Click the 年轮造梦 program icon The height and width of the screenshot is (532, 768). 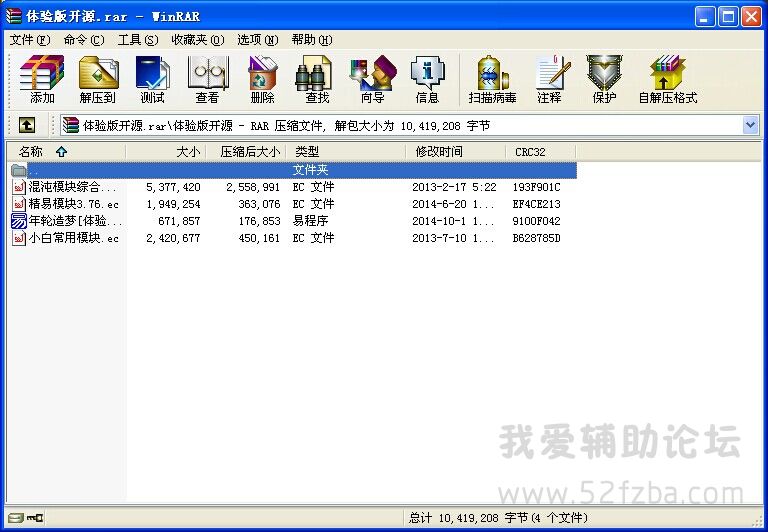[19, 221]
